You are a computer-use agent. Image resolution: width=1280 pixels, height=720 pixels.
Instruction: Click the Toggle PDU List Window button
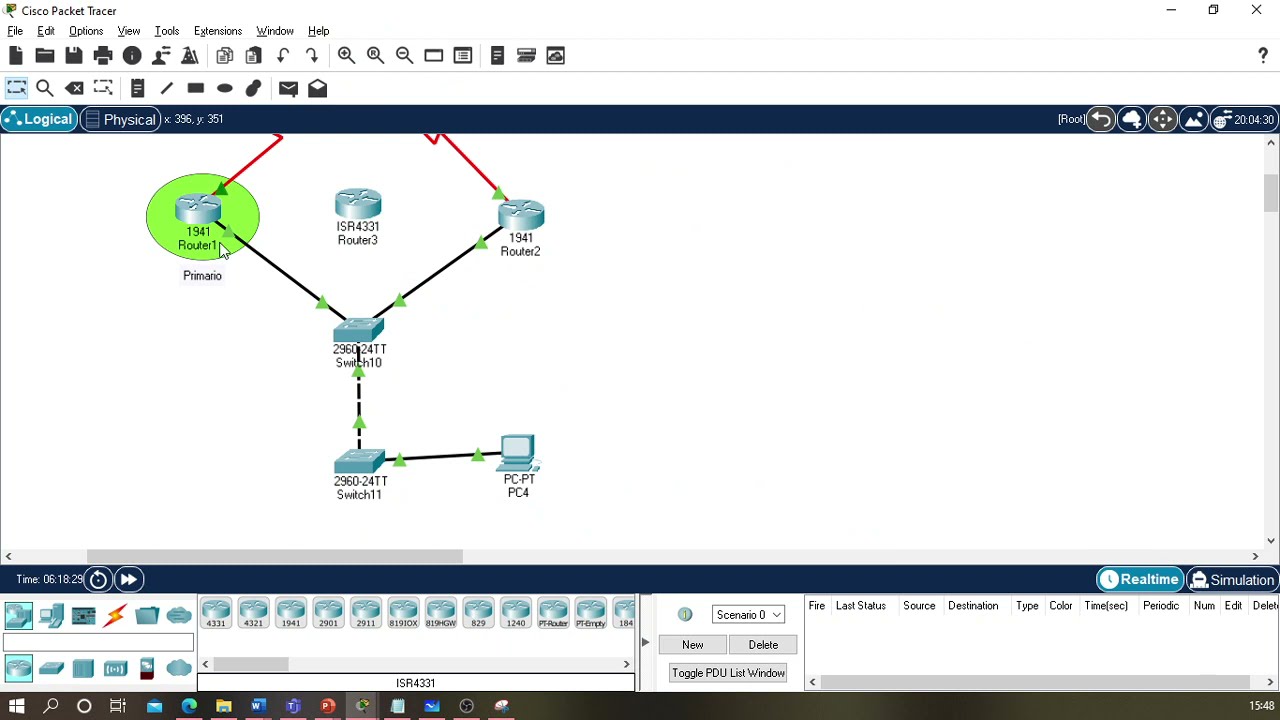[x=728, y=673]
